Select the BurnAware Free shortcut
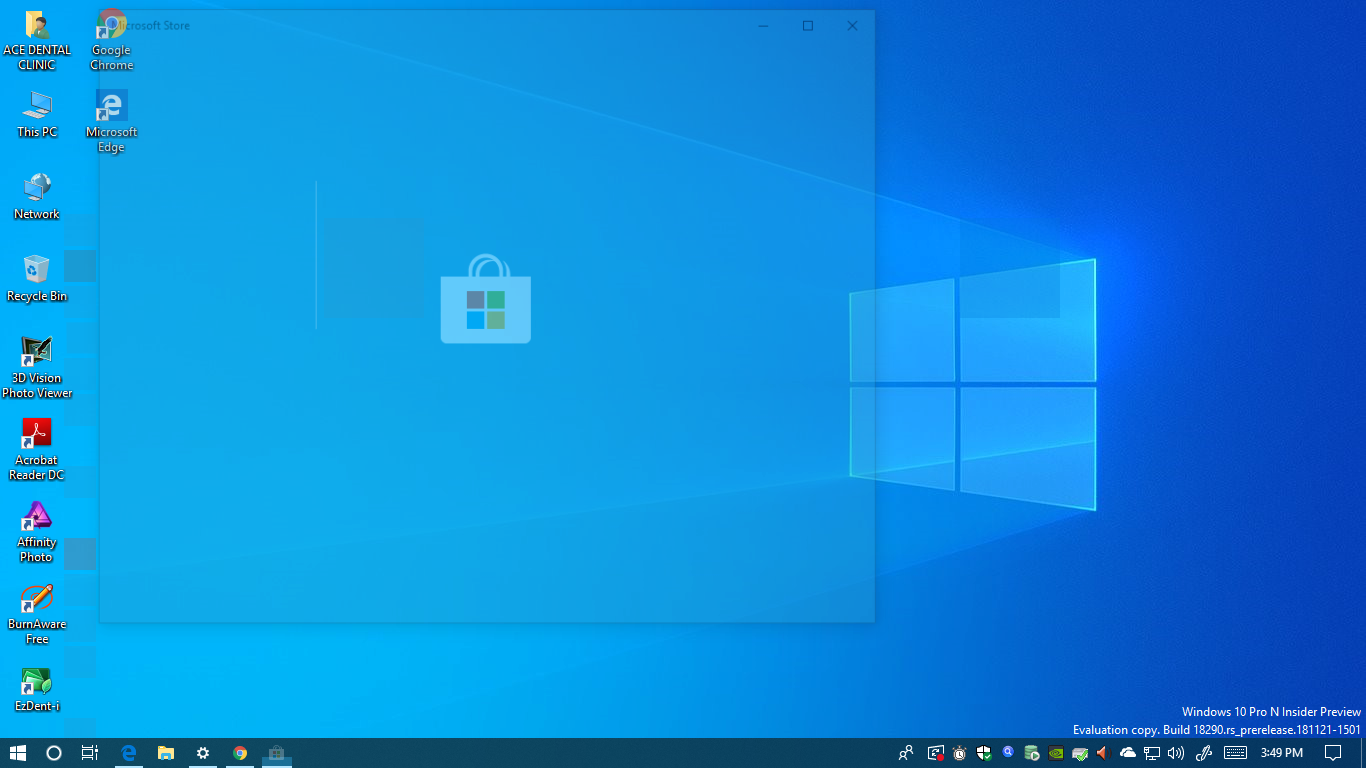The width and height of the screenshot is (1366, 768). (x=37, y=614)
